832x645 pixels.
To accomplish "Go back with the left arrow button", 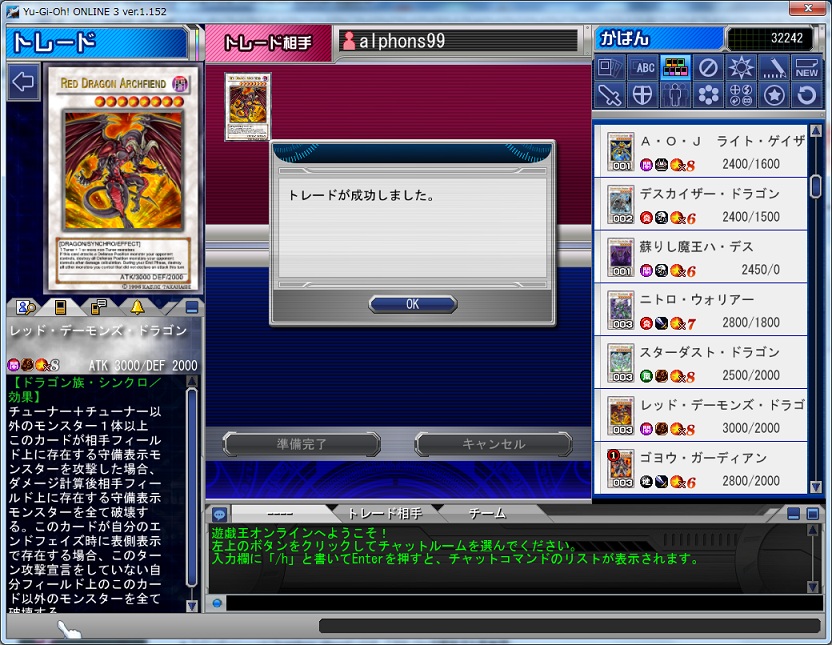I will coord(23,82).
